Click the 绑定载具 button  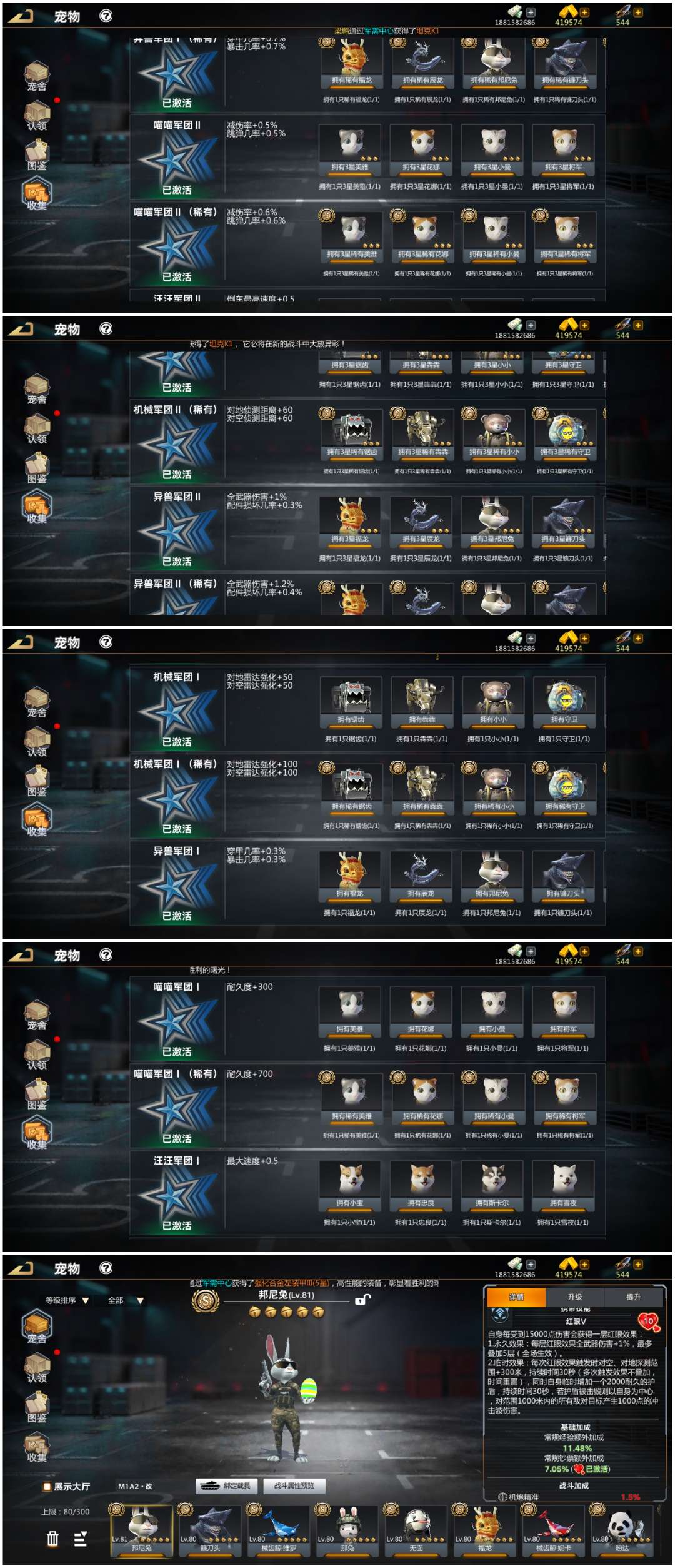[226, 1485]
